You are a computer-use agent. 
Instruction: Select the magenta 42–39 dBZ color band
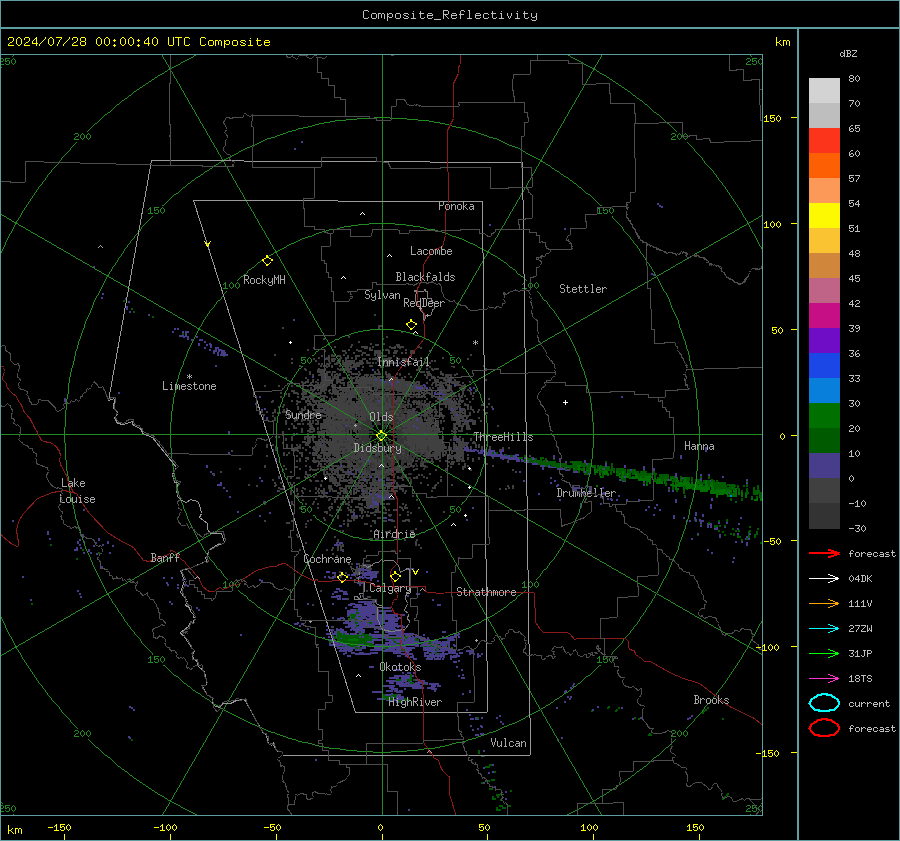(824, 316)
